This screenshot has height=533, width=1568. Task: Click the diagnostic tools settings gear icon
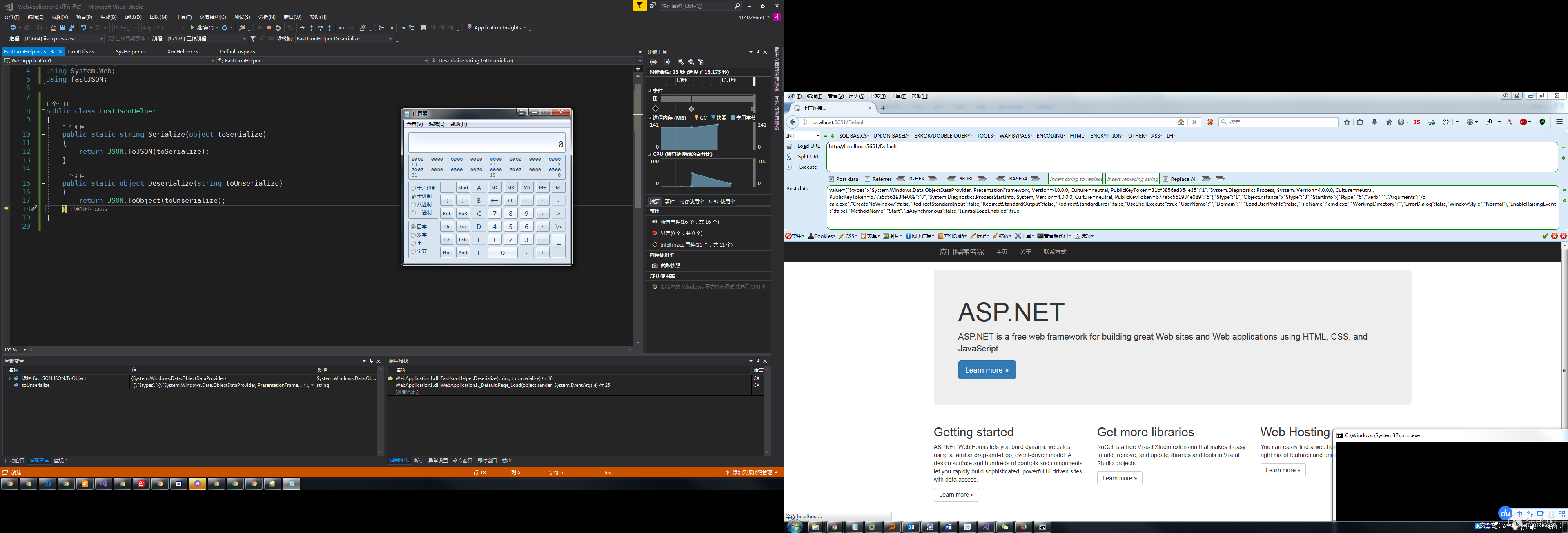tap(653, 62)
